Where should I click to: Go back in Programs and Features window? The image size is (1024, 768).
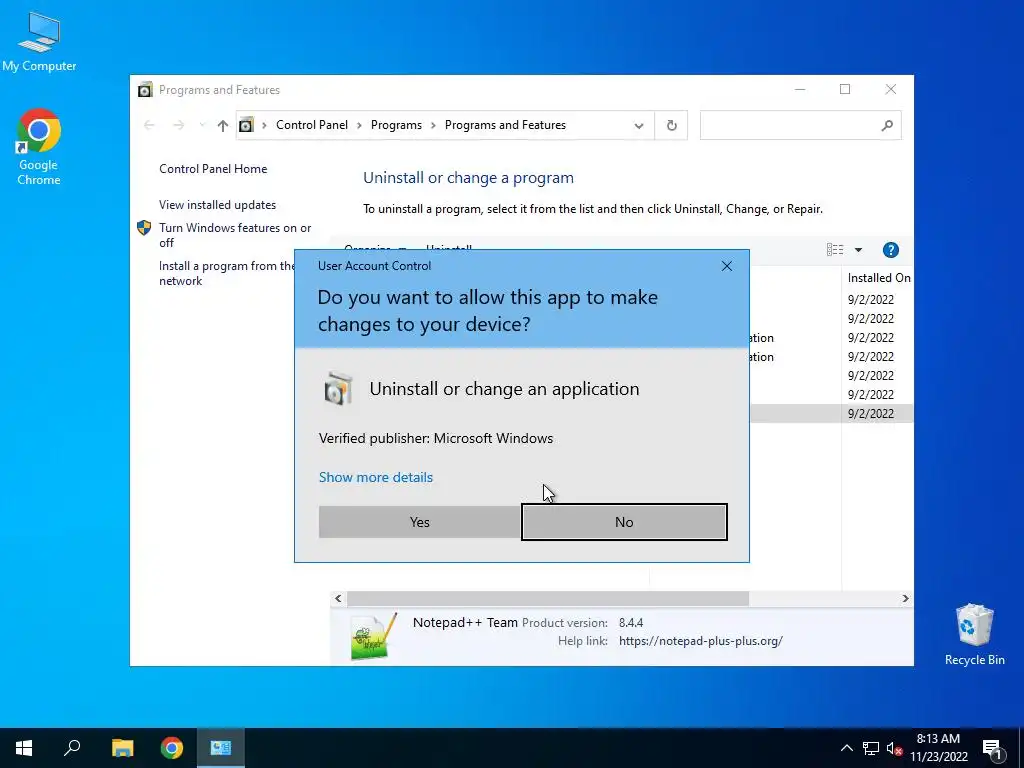point(149,125)
